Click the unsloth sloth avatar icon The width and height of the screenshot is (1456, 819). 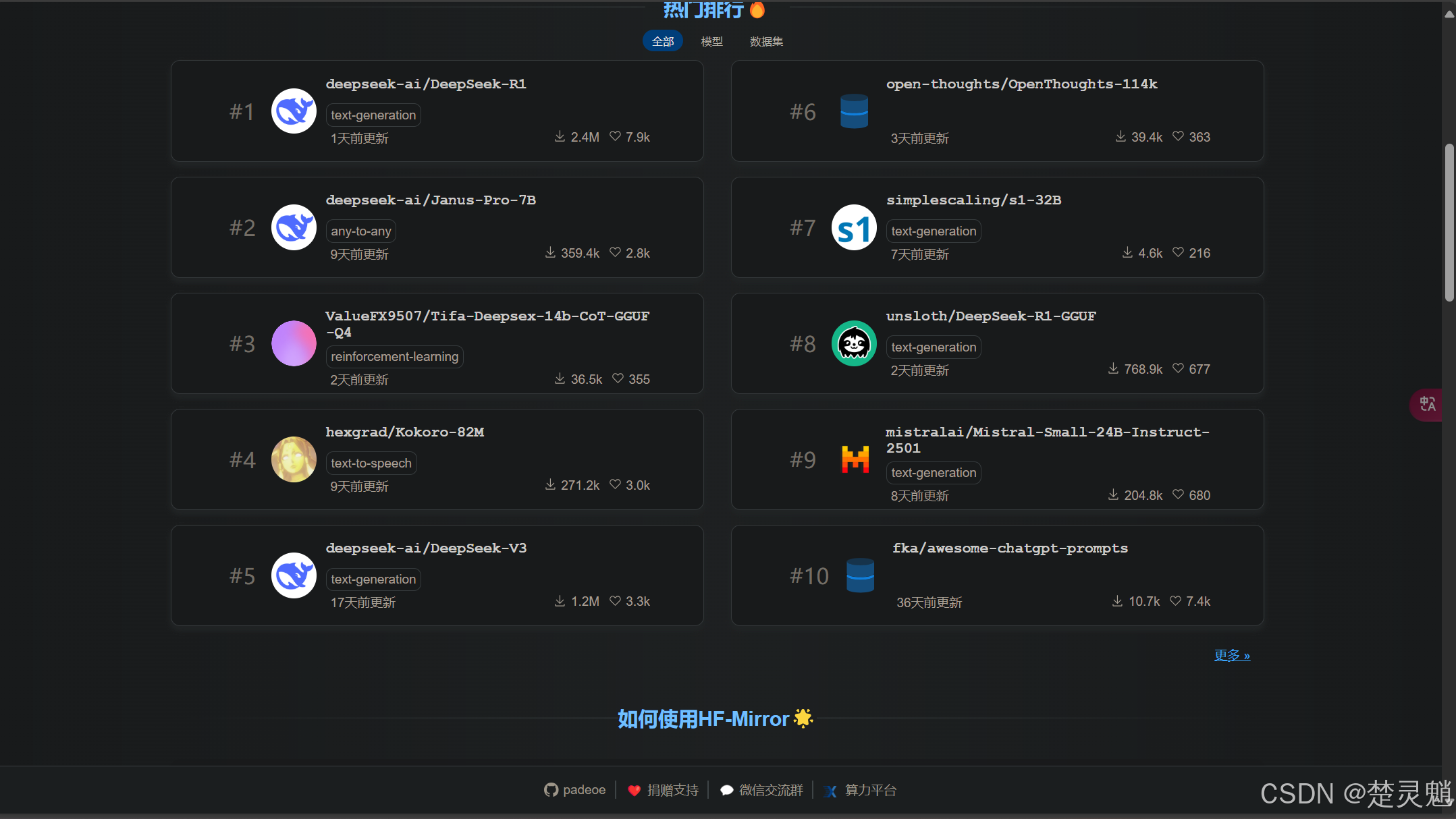[x=854, y=343]
